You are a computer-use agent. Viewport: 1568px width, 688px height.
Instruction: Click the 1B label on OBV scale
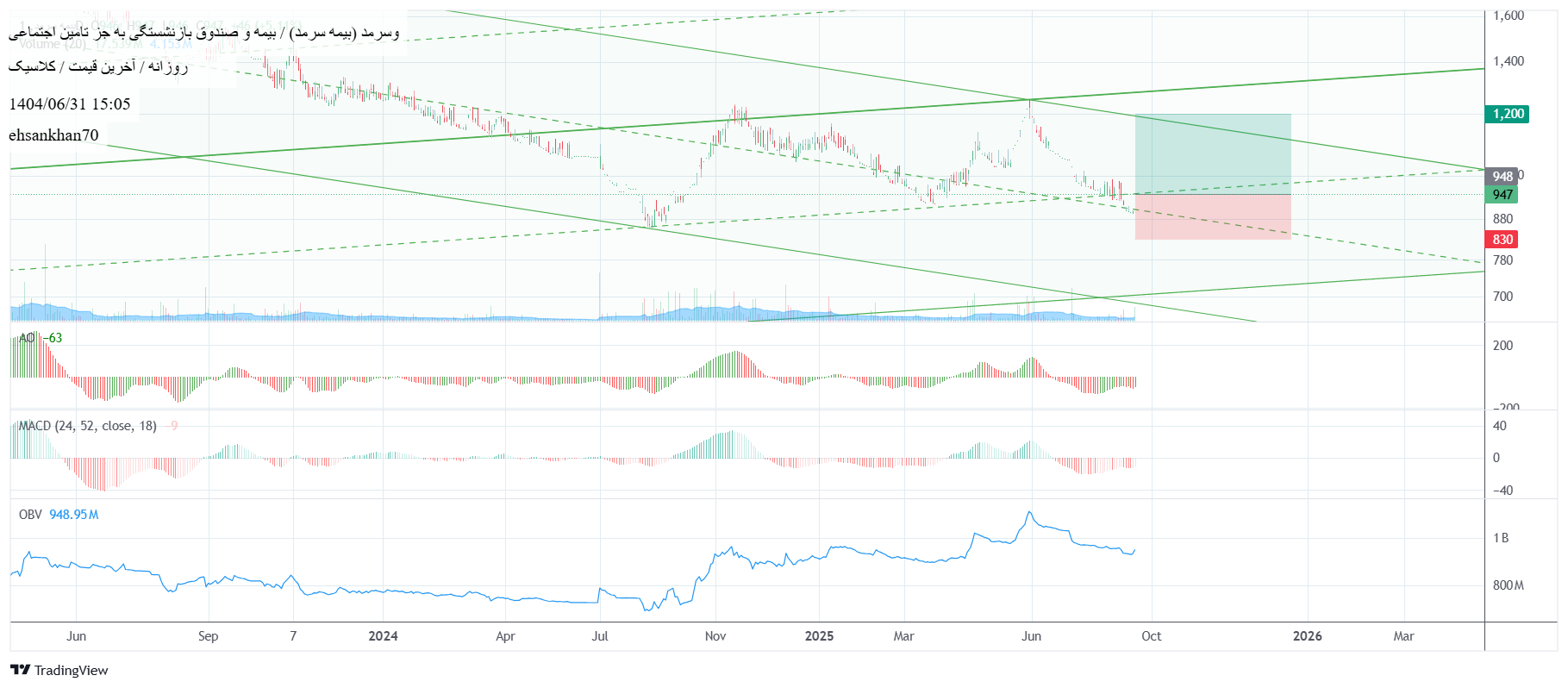pyautogui.click(x=1501, y=538)
